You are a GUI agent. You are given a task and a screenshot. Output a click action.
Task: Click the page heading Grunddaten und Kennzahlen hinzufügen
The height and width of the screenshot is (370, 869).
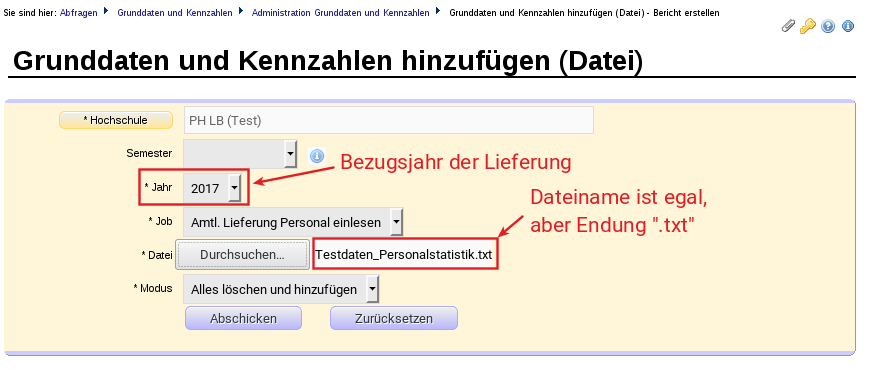[x=328, y=61]
